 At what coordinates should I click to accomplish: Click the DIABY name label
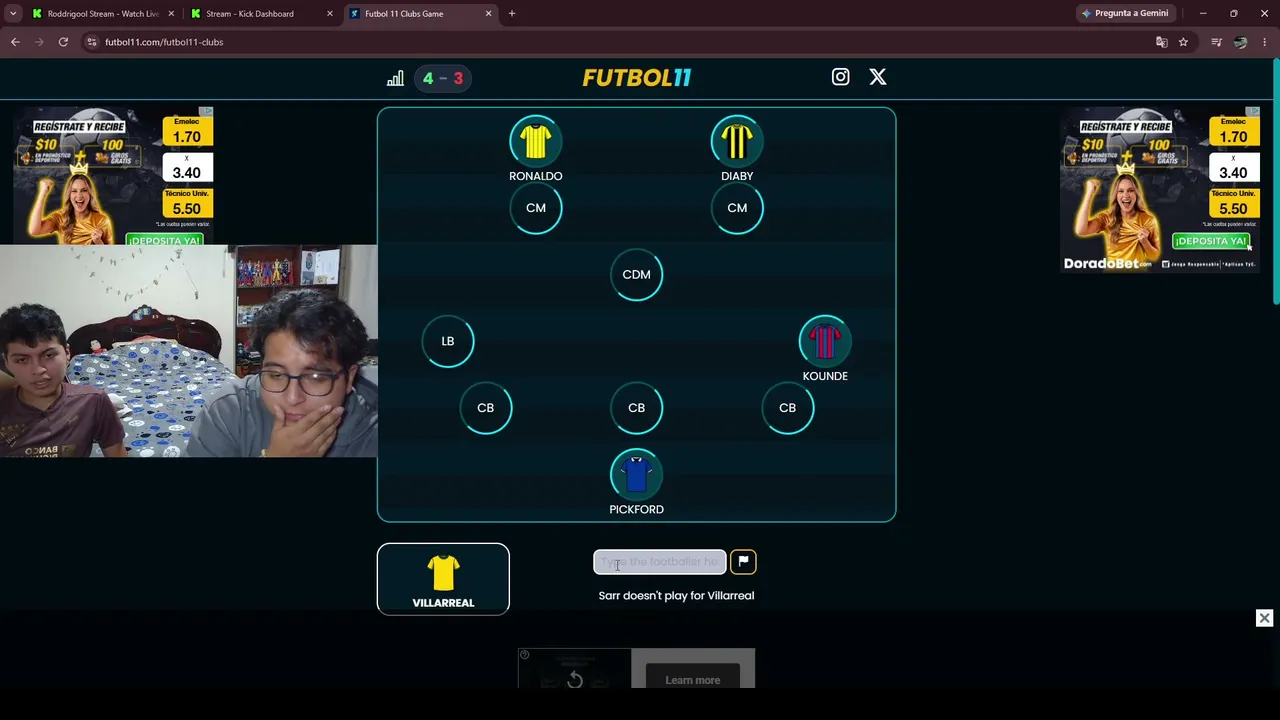click(737, 176)
